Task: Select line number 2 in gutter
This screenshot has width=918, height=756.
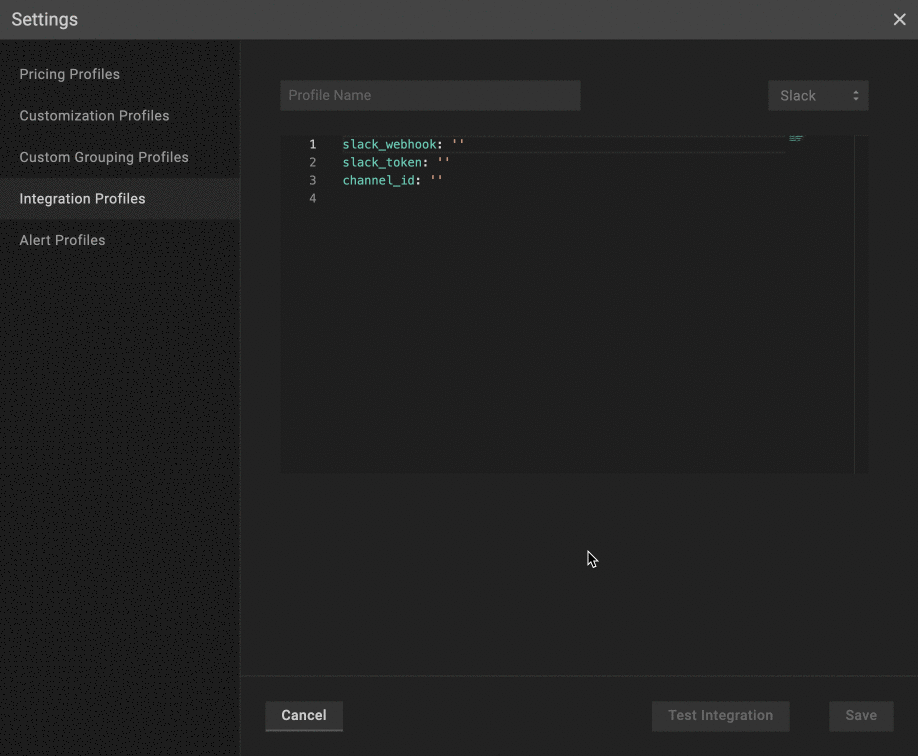Action: pos(312,163)
